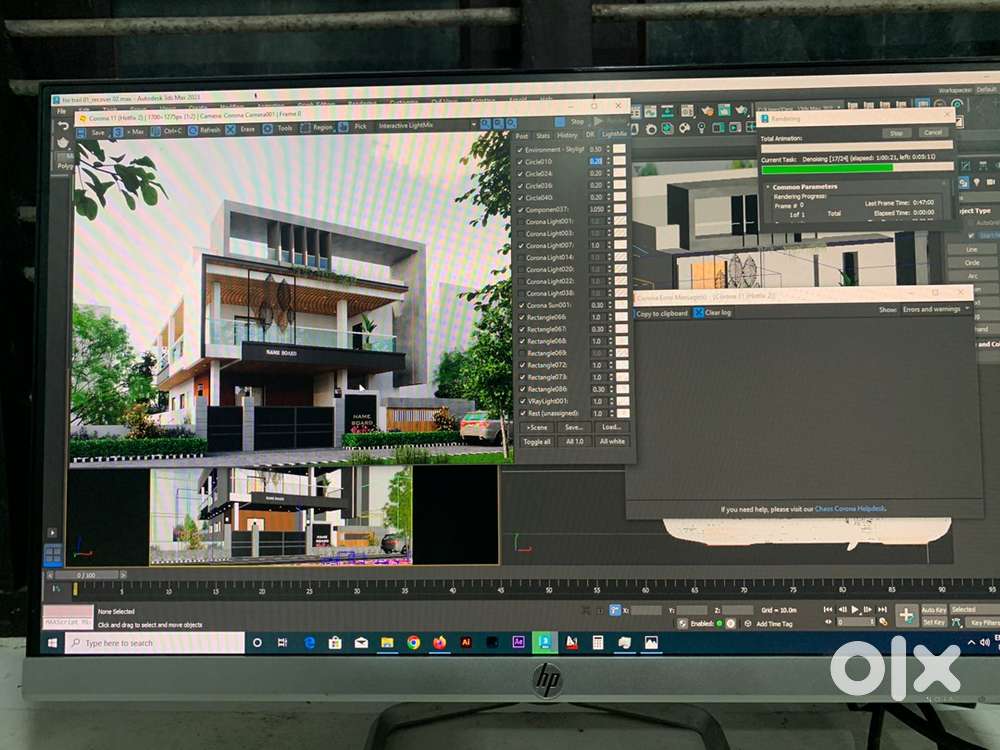This screenshot has width=1000, height=750.
Task: Click the Environment Skylight color swatch
Action: click(620, 149)
